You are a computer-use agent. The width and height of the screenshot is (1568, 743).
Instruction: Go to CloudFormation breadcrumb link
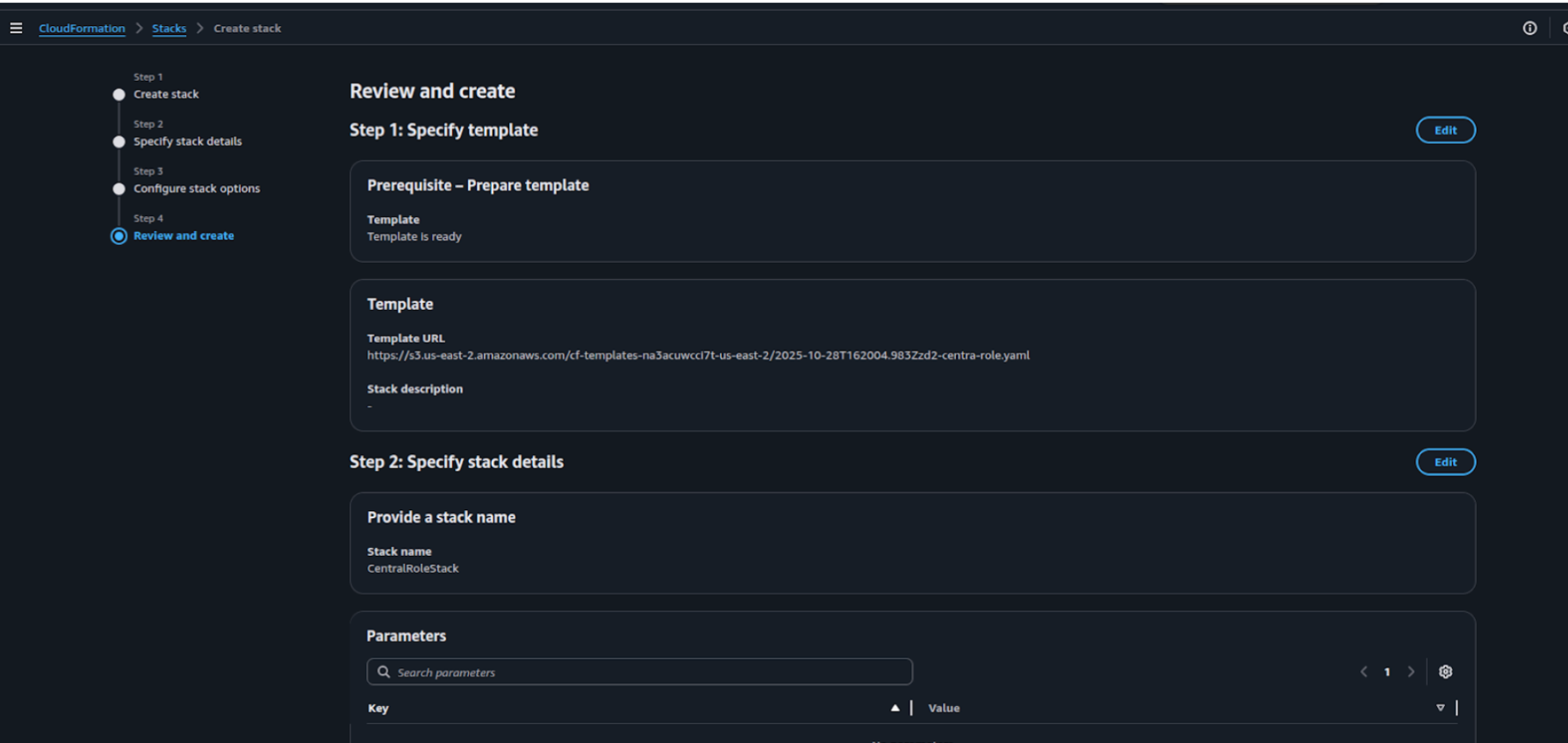[x=82, y=28]
